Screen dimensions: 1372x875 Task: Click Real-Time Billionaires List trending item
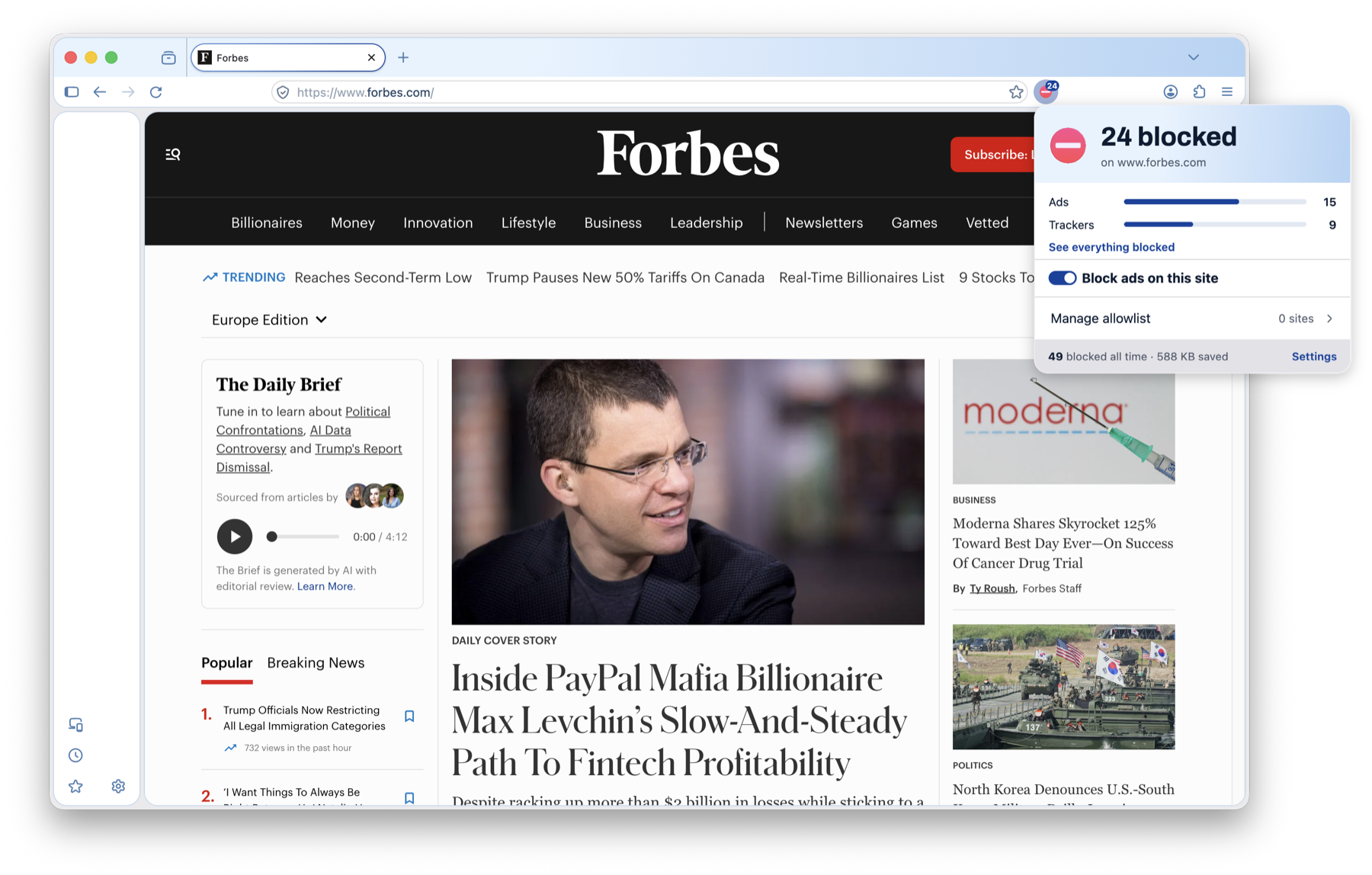[x=861, y=277]
